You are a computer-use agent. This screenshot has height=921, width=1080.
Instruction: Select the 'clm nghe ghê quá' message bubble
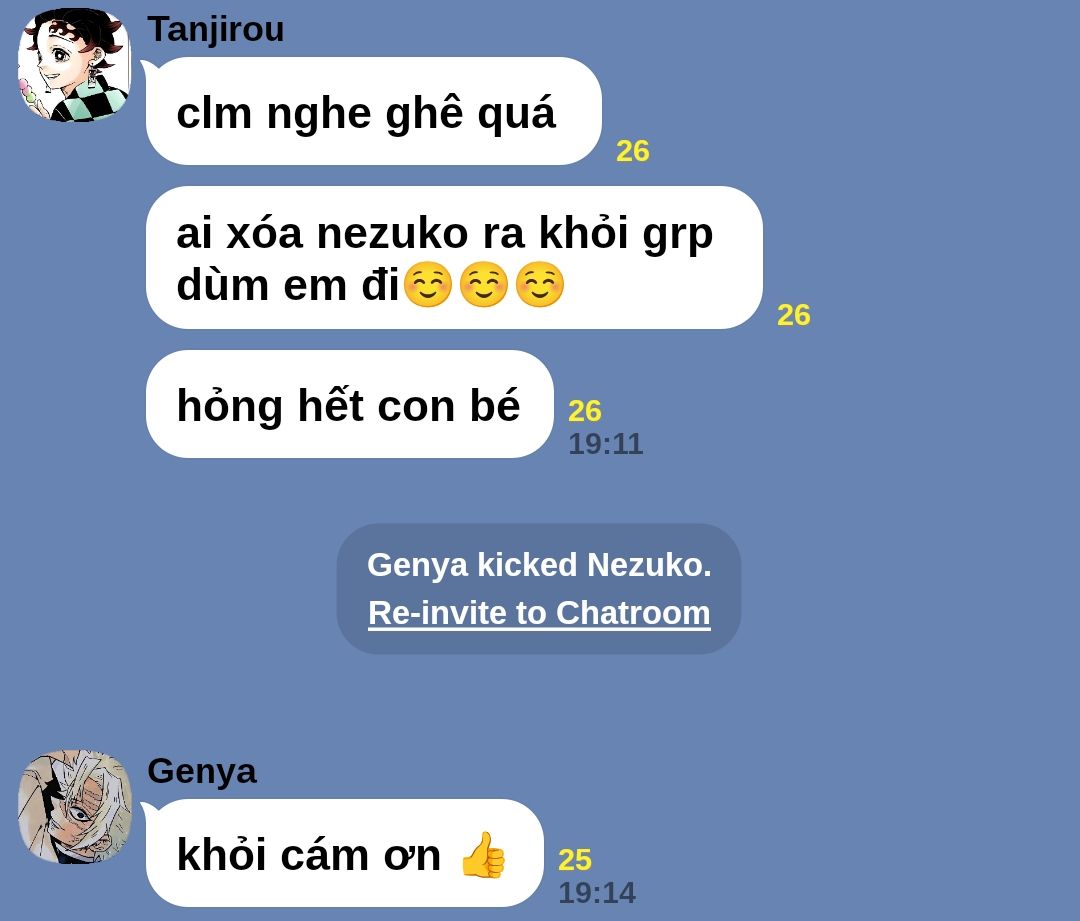tap(373, 111)
